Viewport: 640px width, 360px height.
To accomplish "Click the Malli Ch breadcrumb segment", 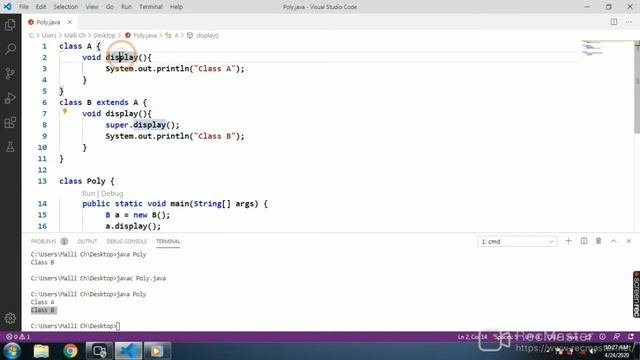I will click(75, 36).
